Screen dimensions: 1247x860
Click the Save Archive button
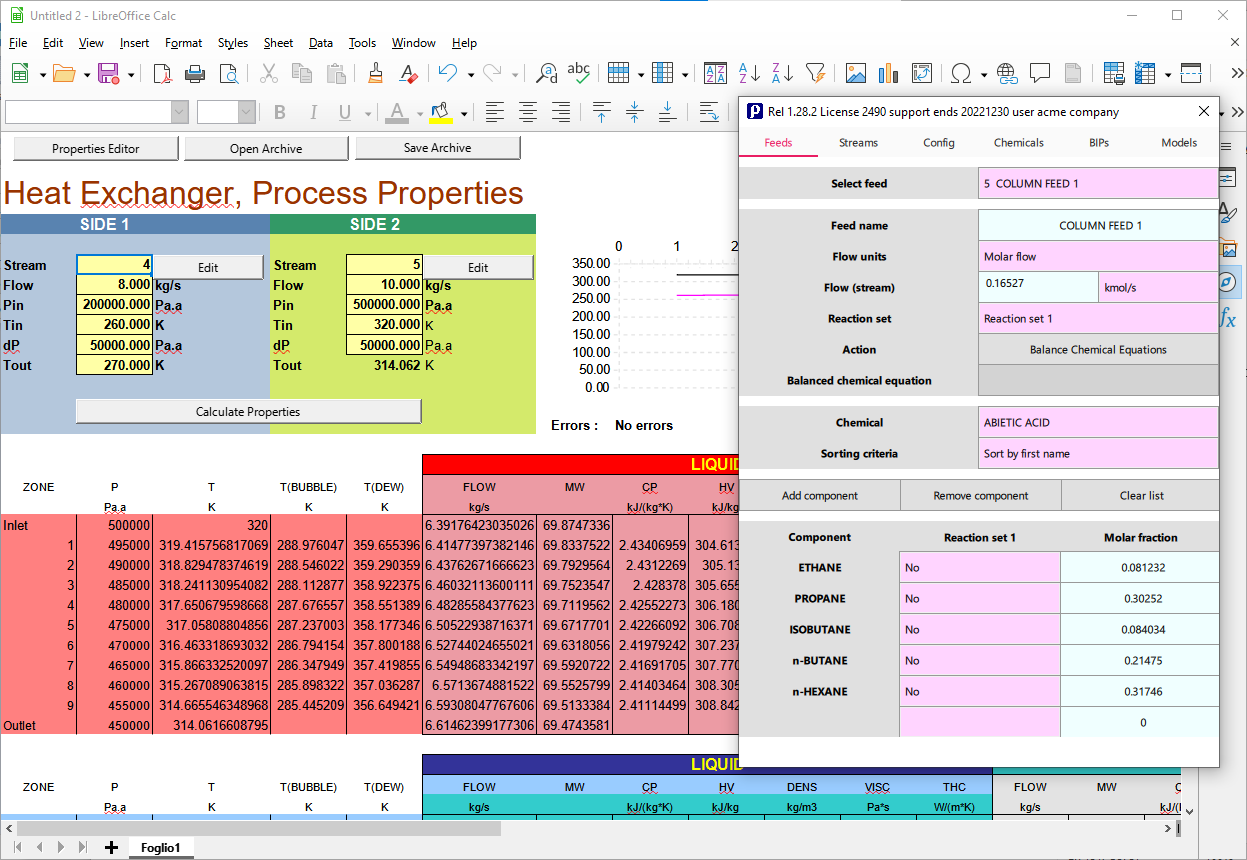437,148
